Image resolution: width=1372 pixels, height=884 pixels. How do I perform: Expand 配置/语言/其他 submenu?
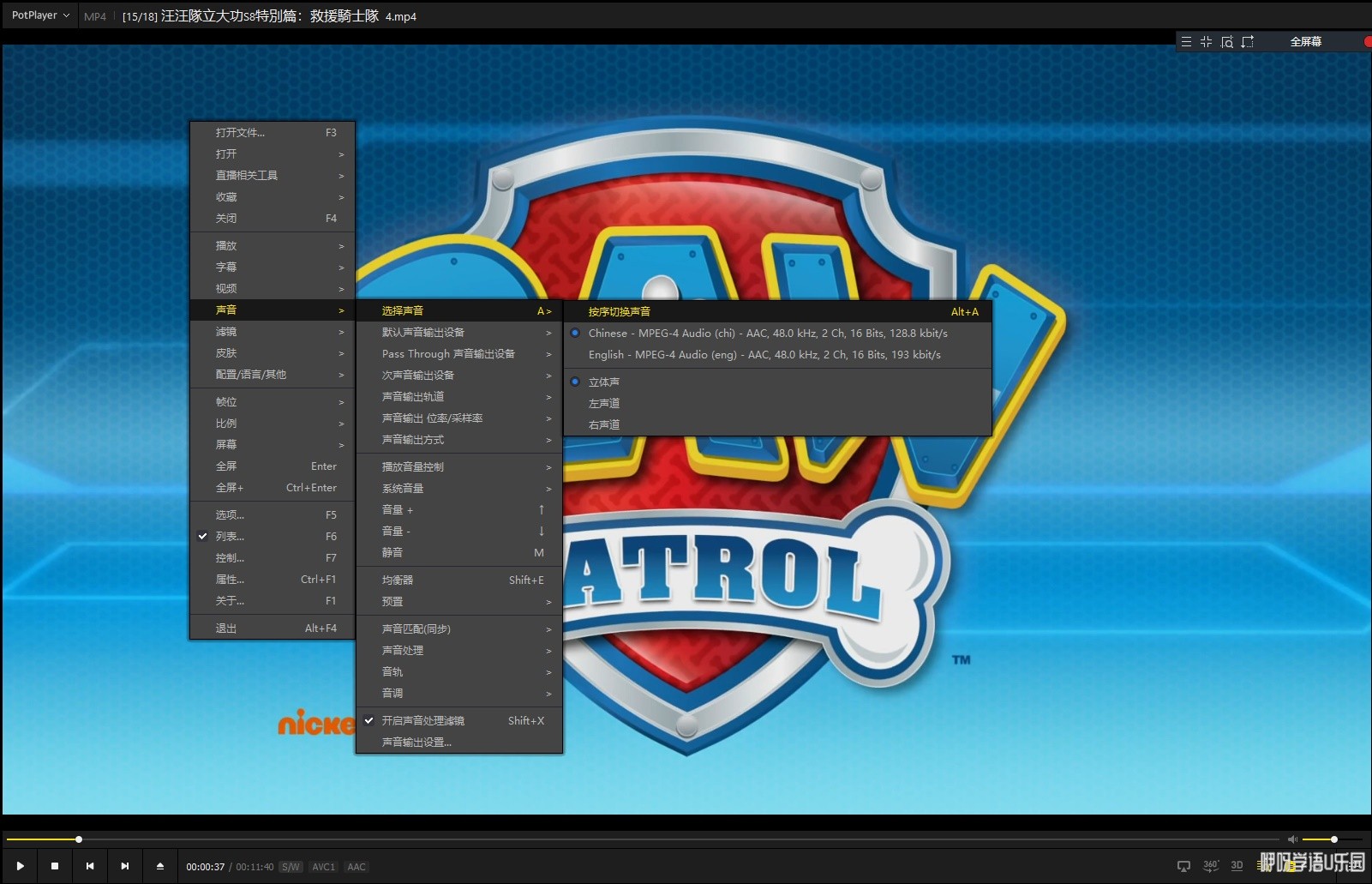click(x=273, y=374)
